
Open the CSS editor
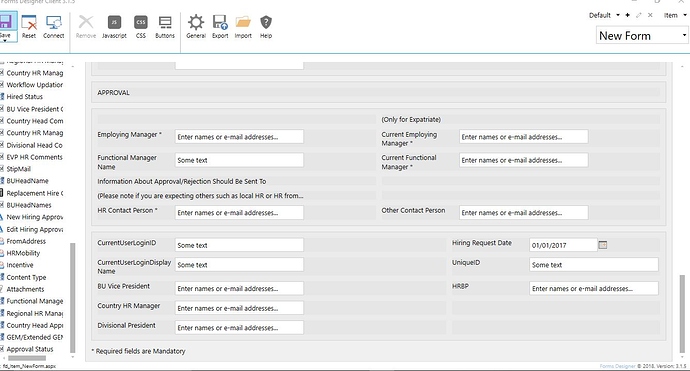click(141, 26)
